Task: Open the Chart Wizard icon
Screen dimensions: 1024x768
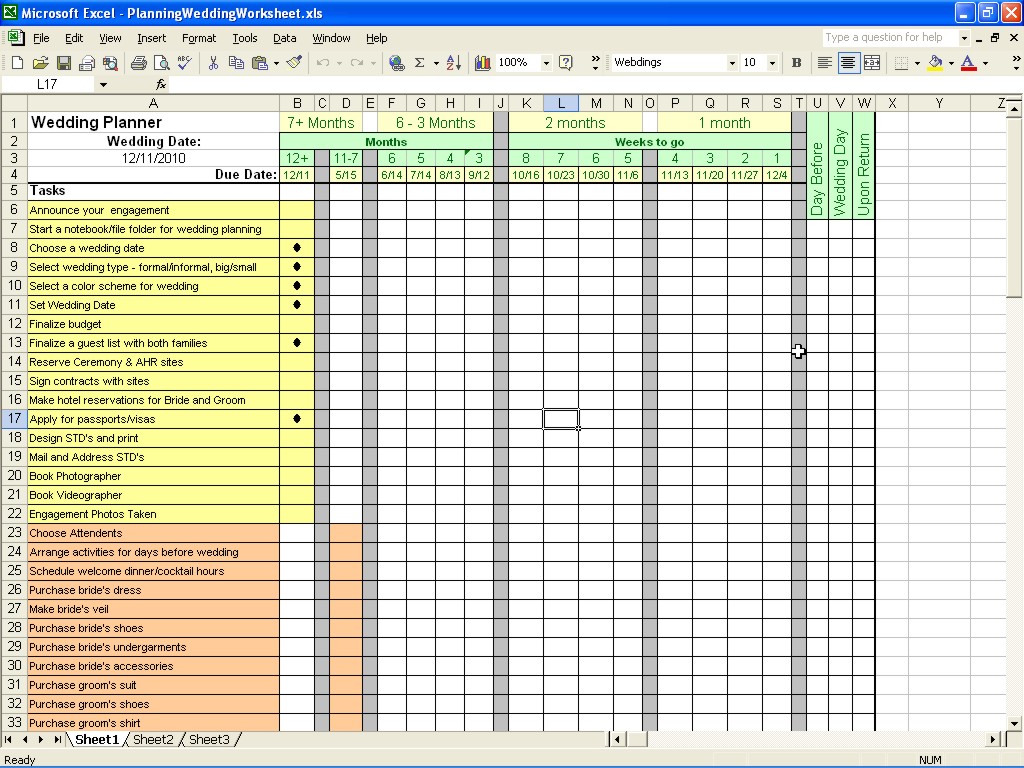Action: pos(483,63)
